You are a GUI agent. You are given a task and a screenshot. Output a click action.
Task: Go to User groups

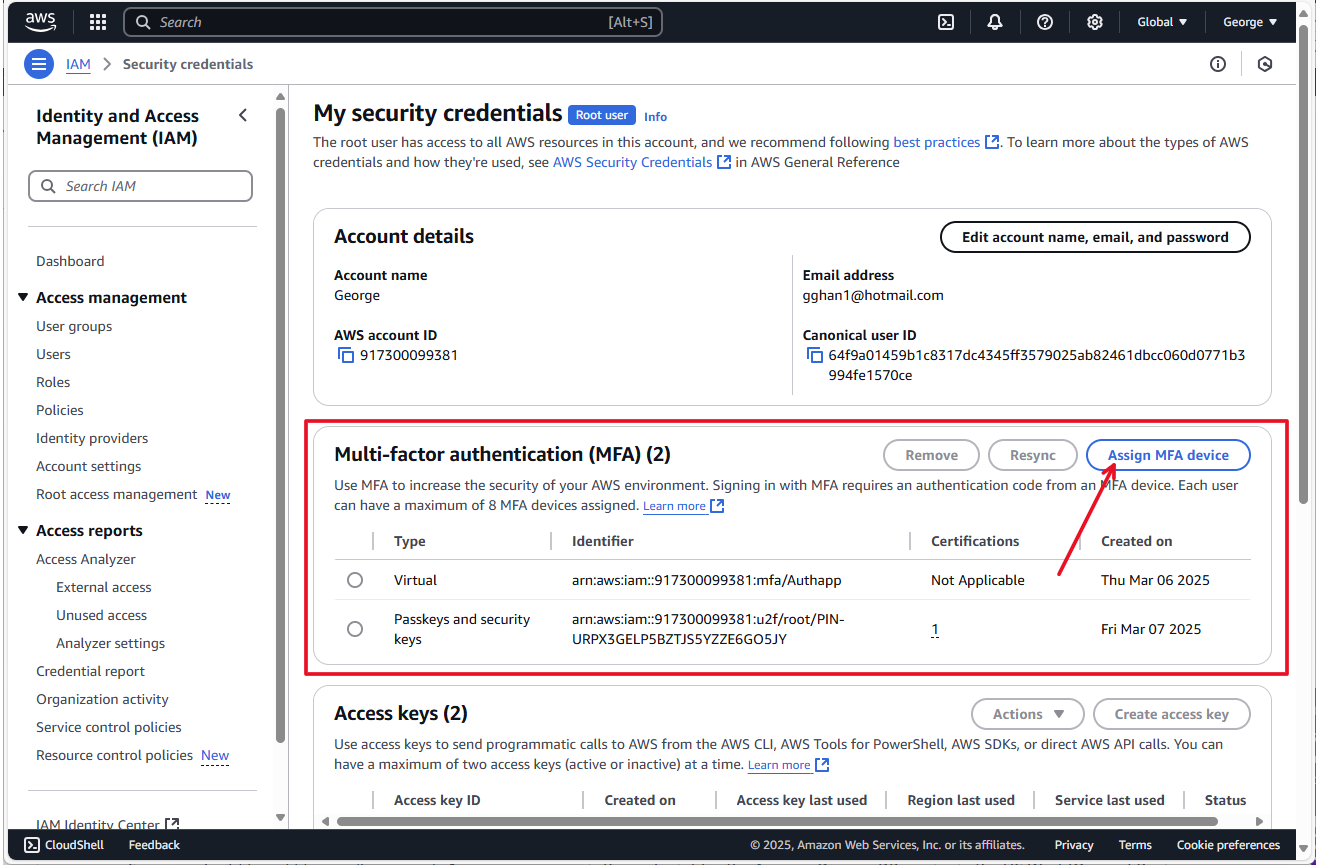[74, 326]
